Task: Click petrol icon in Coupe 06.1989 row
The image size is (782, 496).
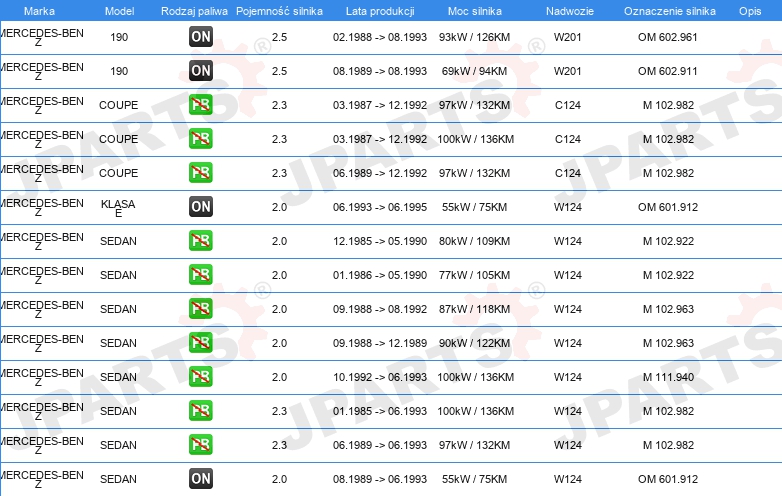Action: point(200,172)
